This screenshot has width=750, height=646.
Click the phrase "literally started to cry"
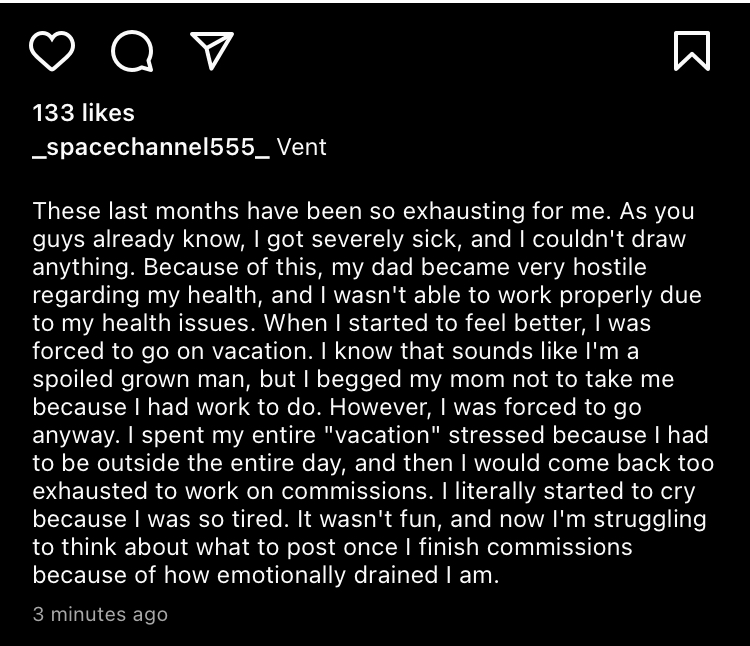point(575,492)
